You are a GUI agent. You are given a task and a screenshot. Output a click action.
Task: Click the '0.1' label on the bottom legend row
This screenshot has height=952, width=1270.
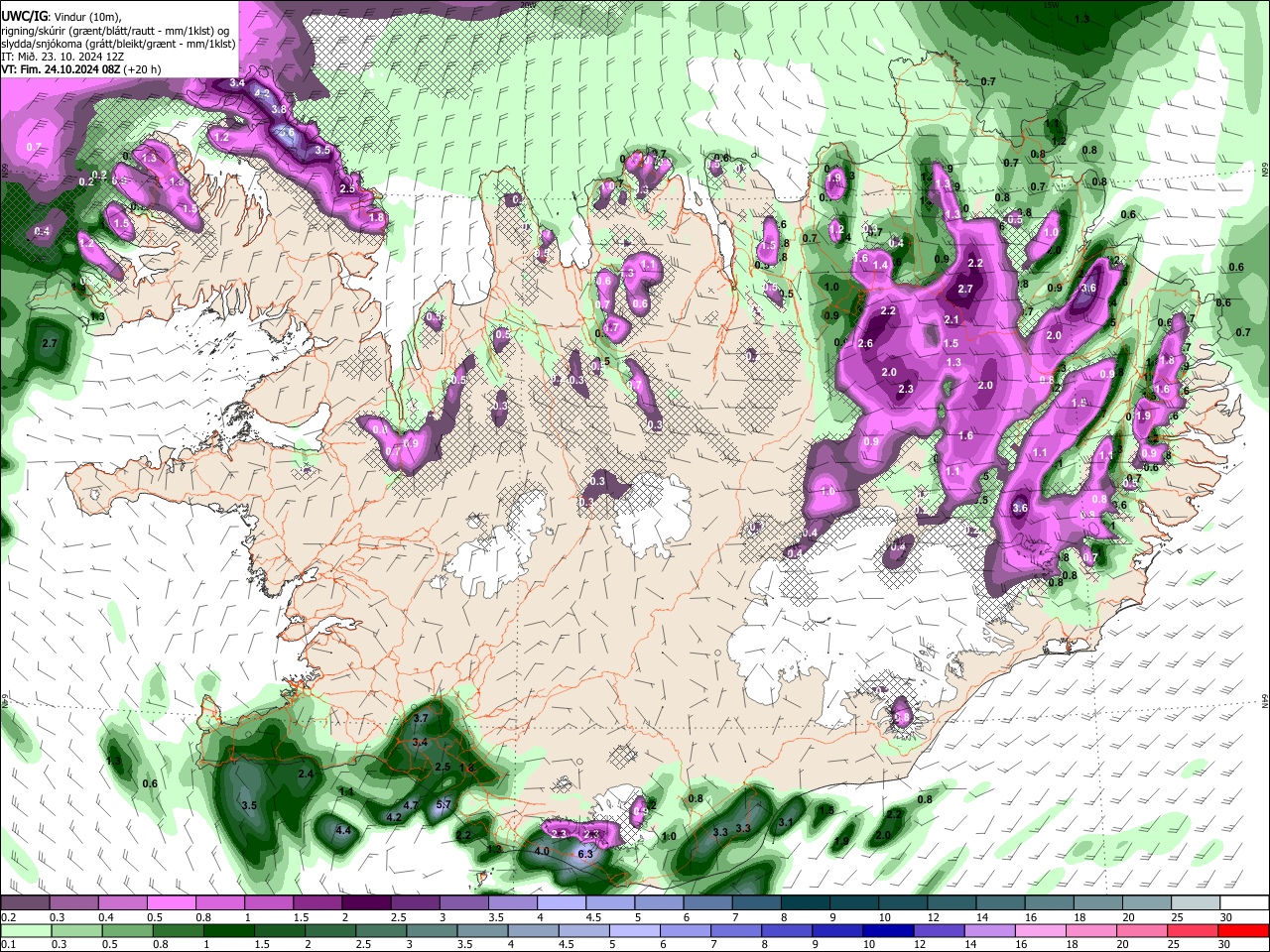[8, 944]
